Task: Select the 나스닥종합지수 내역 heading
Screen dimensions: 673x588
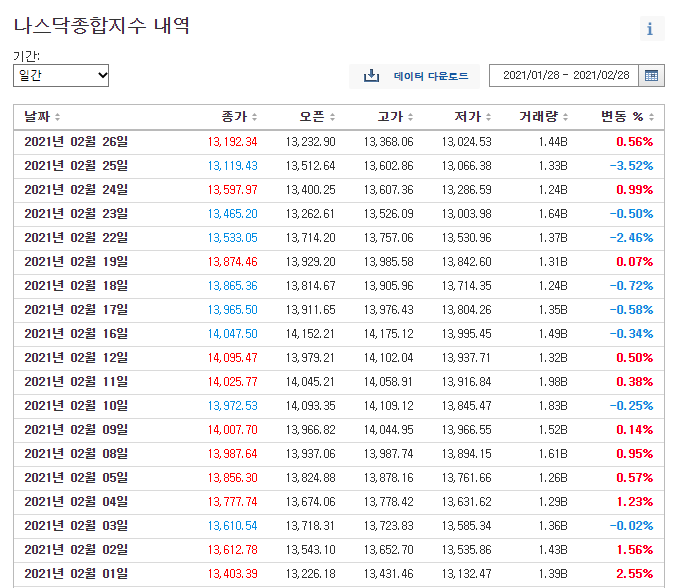Action: click(101, 26)
